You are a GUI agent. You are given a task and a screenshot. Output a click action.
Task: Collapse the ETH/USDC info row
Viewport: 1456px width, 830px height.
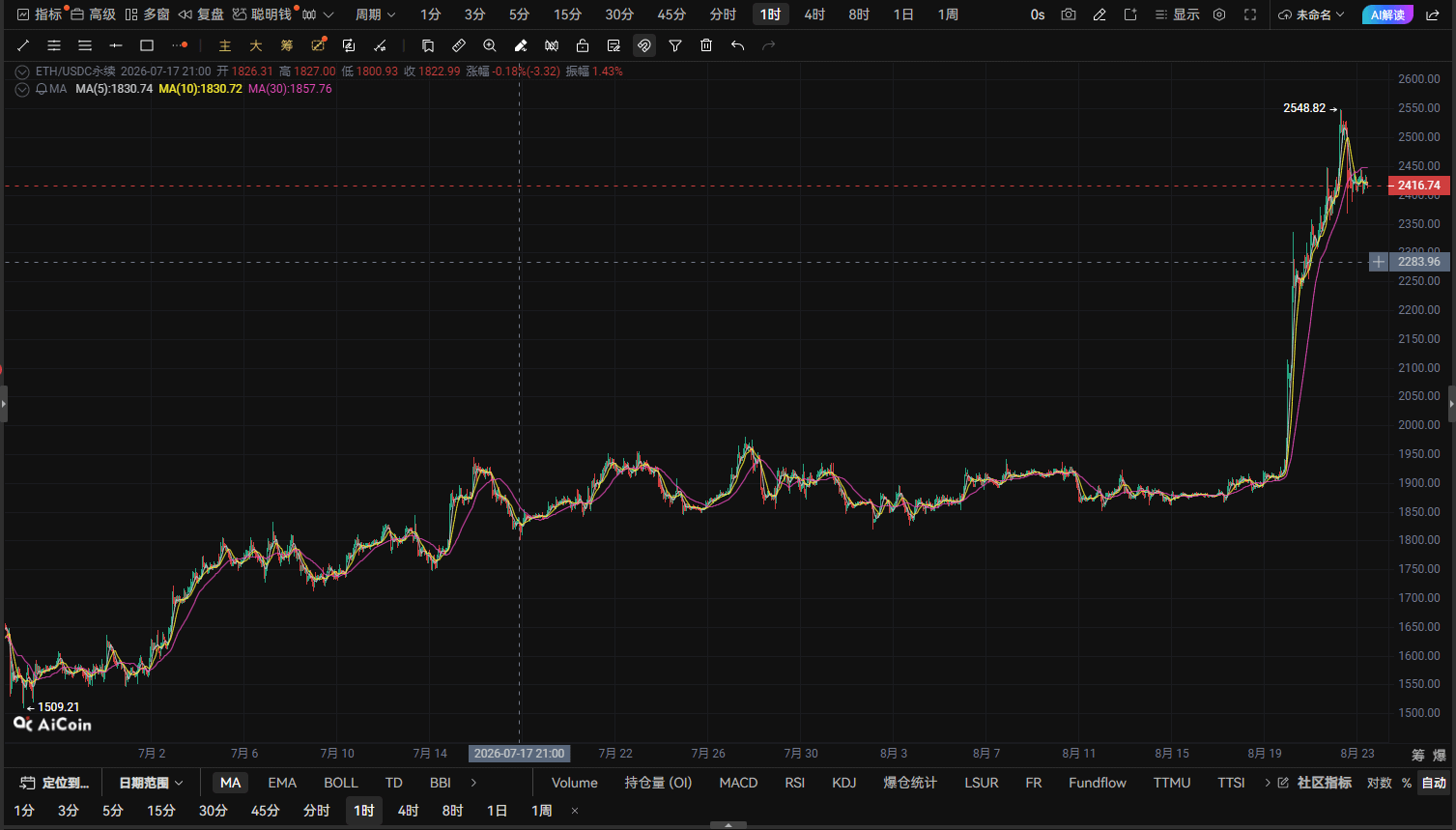pos(22,72)
